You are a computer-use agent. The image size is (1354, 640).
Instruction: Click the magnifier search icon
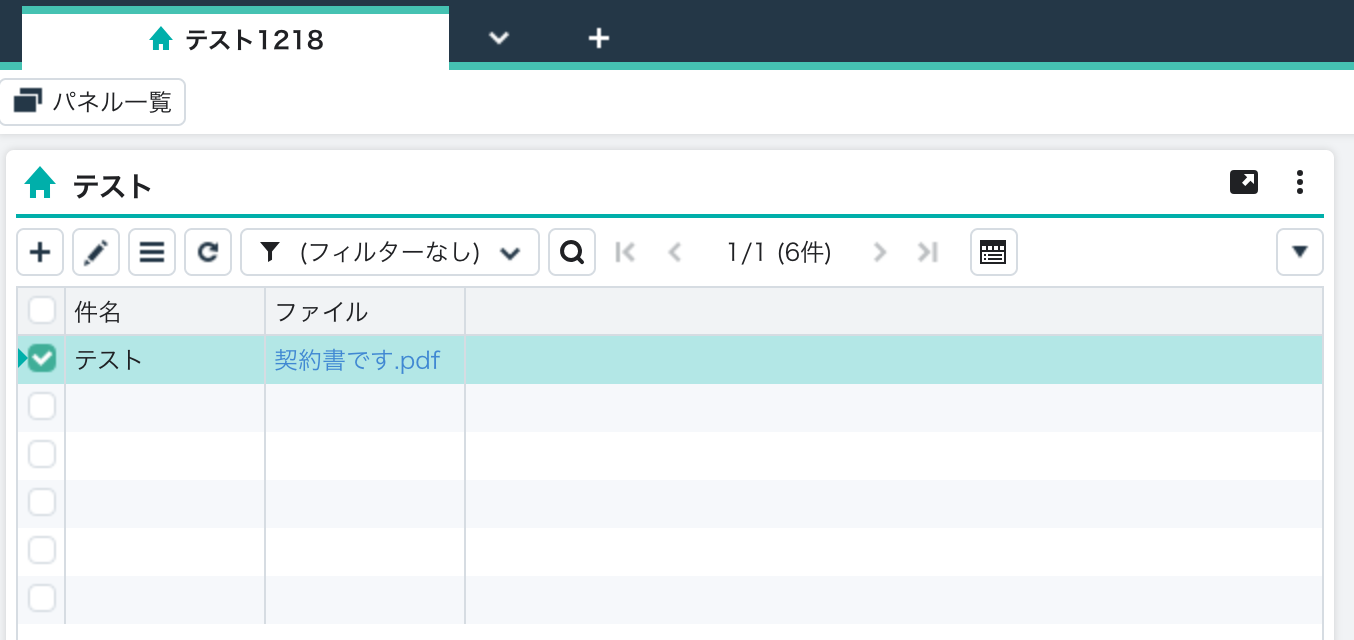click(x=572, y=252)
